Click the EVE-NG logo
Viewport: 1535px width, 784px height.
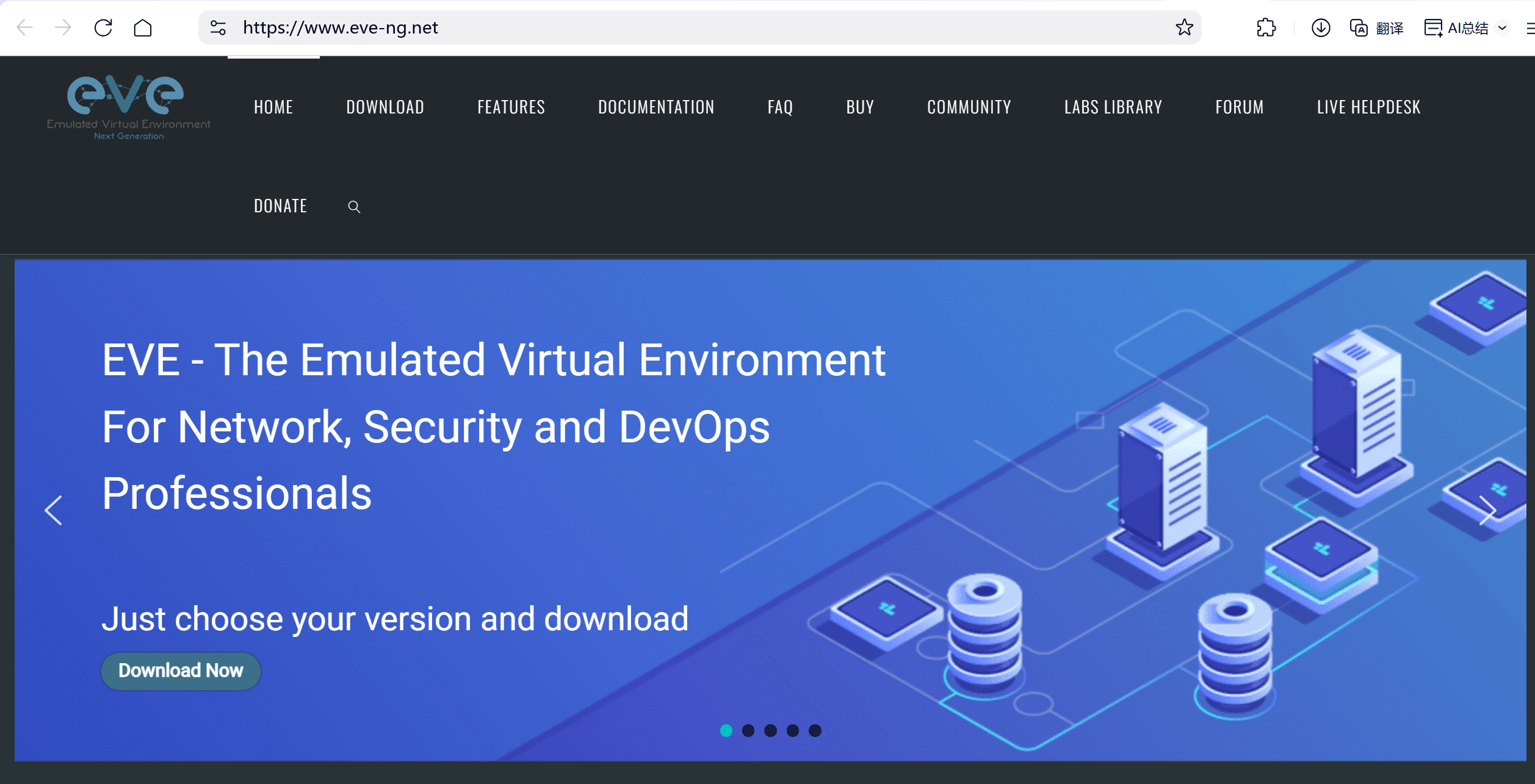pos(129,107)
